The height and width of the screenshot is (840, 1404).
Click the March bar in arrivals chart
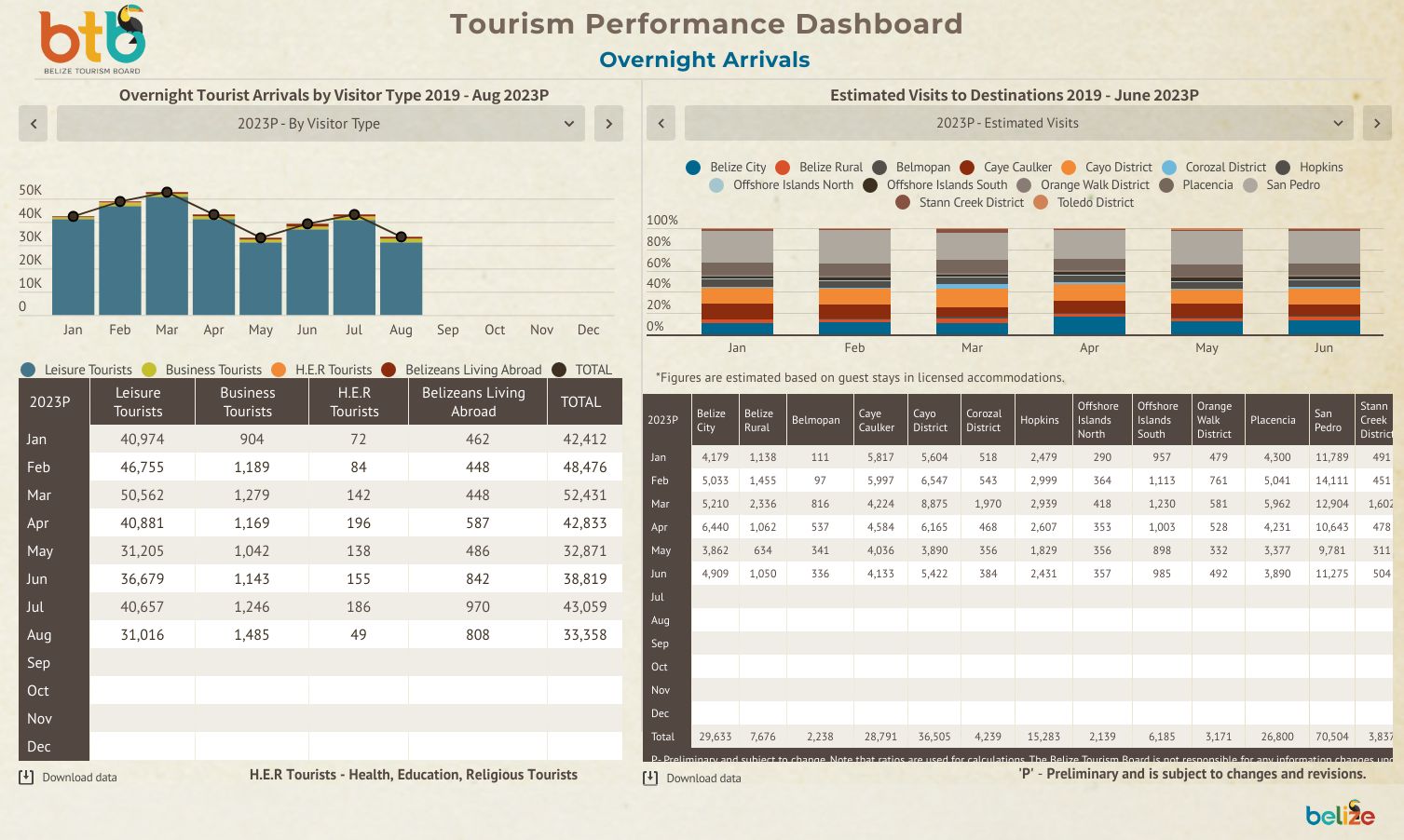167,253
